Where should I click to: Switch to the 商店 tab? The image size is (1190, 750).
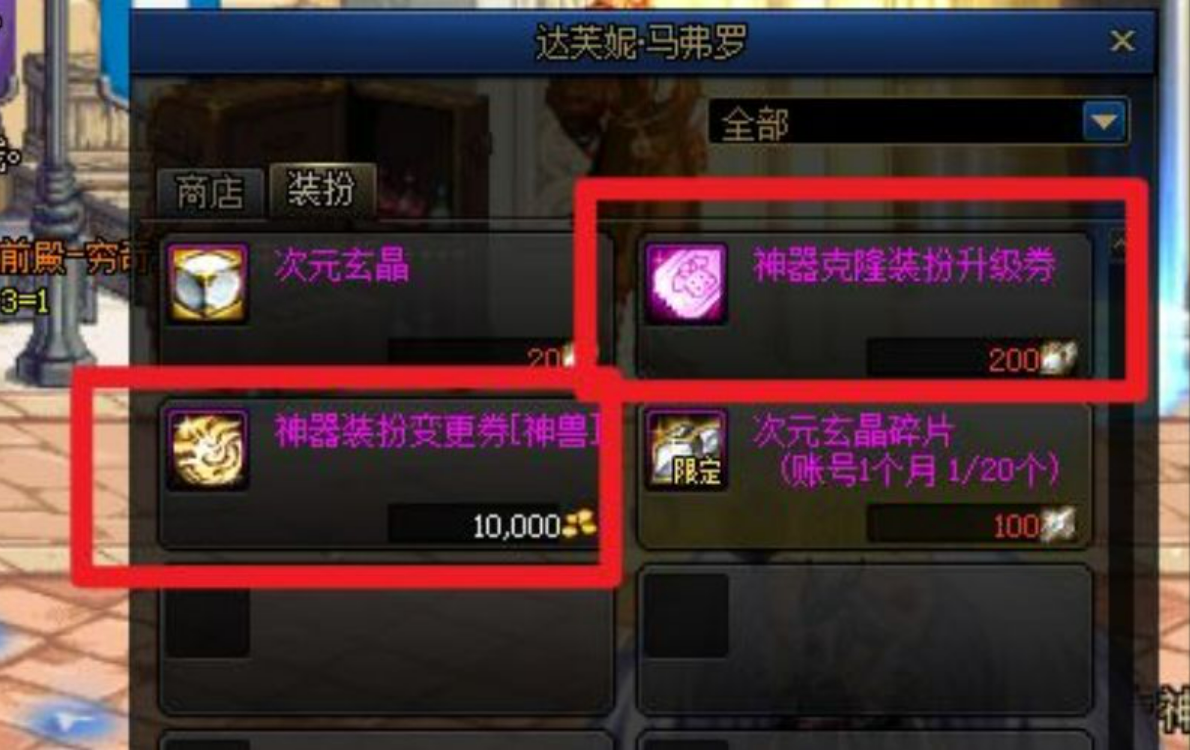pyautogui.click(x=210, y=191)
